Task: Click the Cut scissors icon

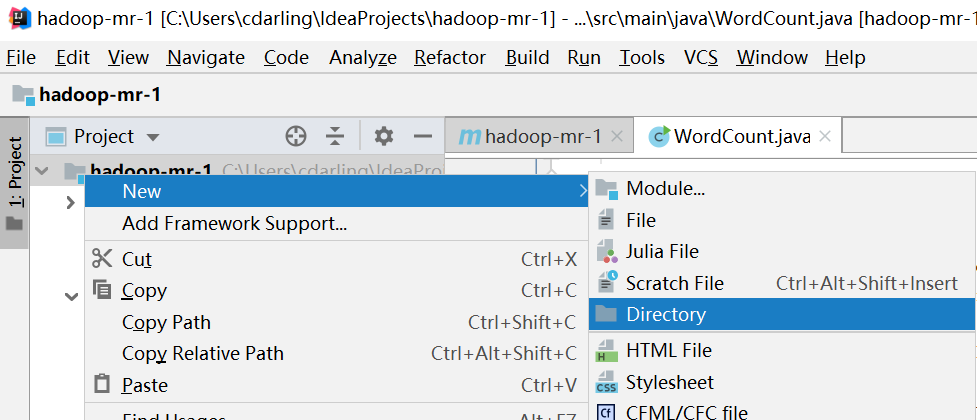Action: (x=102, y=259)
